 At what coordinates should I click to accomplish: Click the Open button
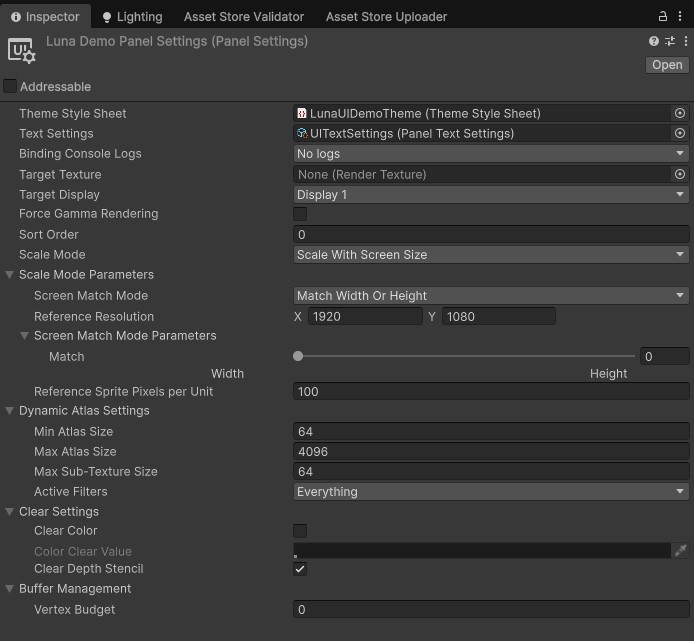point(667,65)
